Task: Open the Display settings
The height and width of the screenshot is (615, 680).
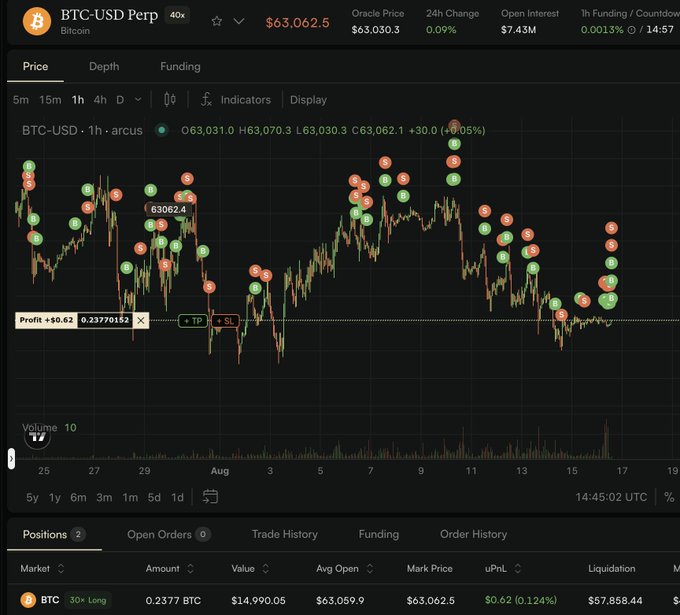Action: pos(308,100)
